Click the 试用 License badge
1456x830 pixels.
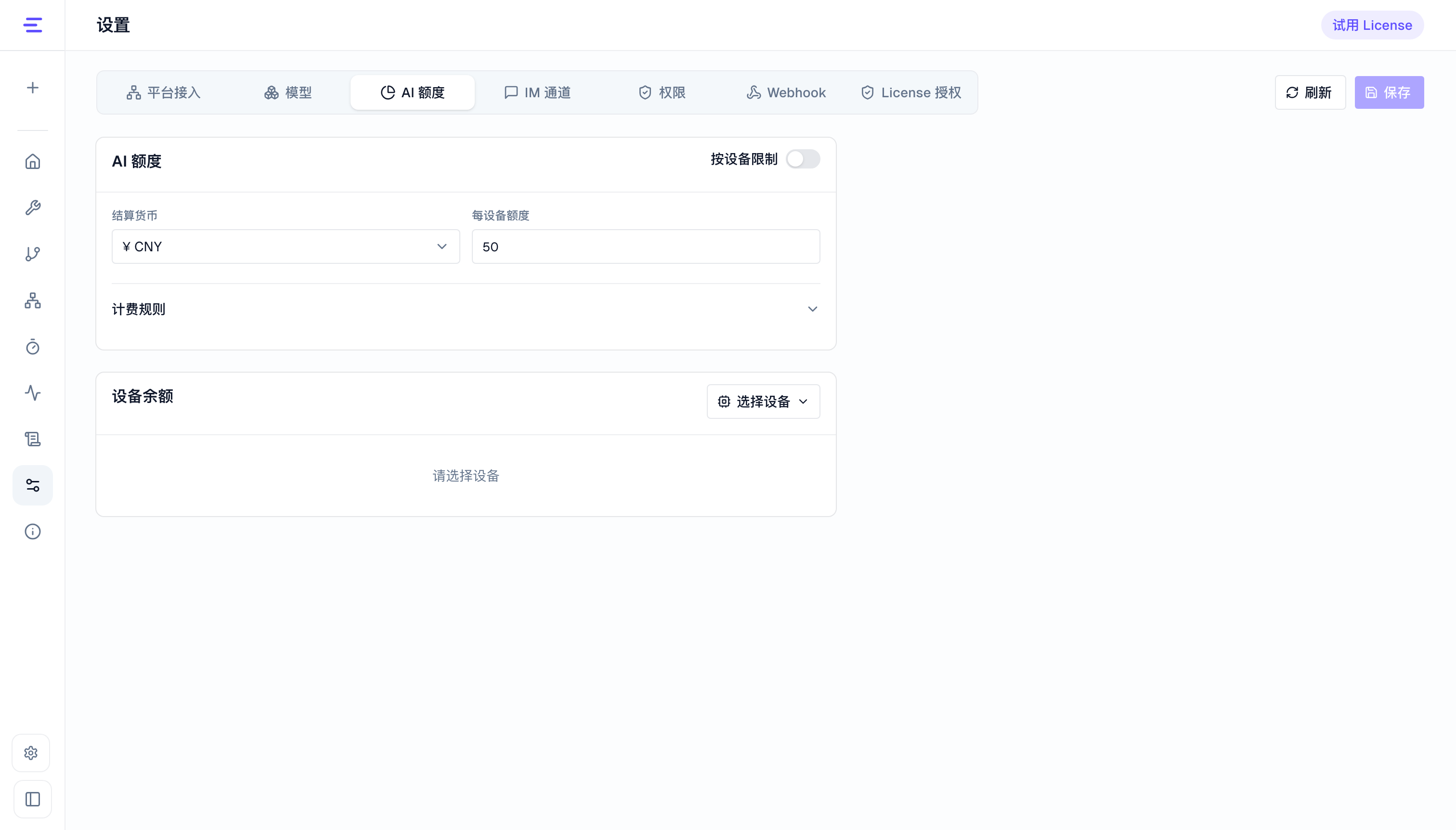(1372, 25)
